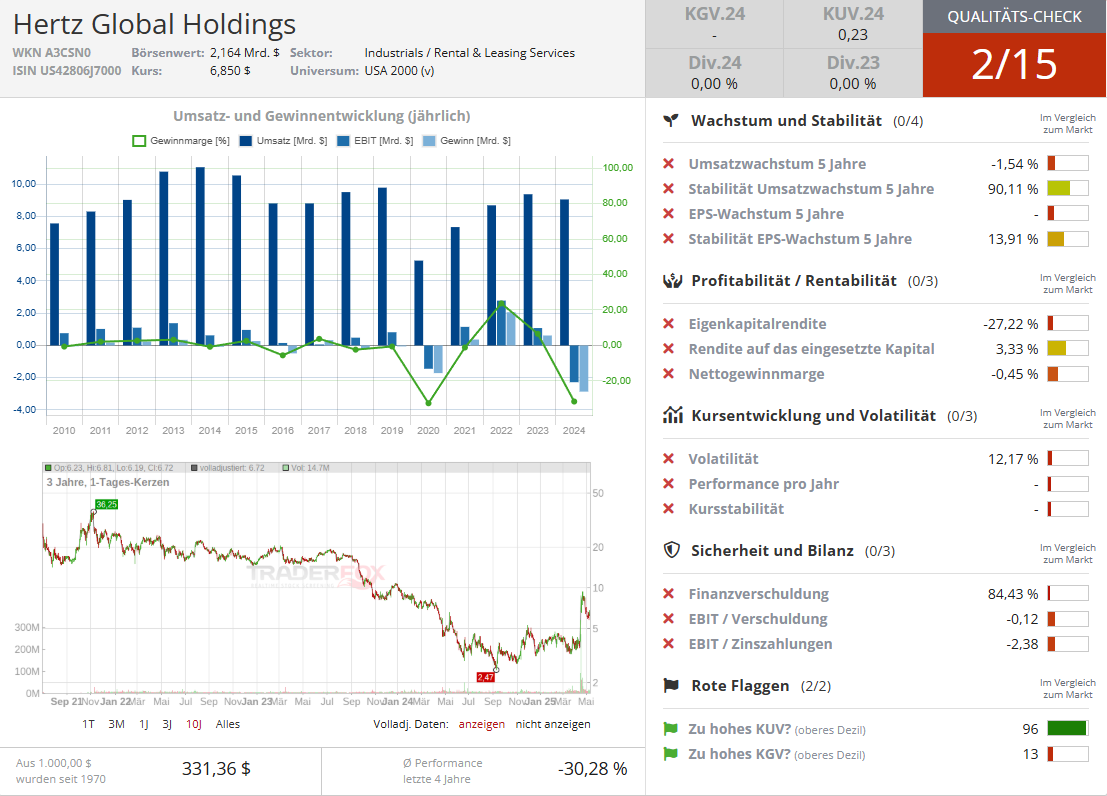Screen dimensions: 1107x796
Task: Open Umsatzwachstum 5 Jahre metric
Action: coord(777,164)
